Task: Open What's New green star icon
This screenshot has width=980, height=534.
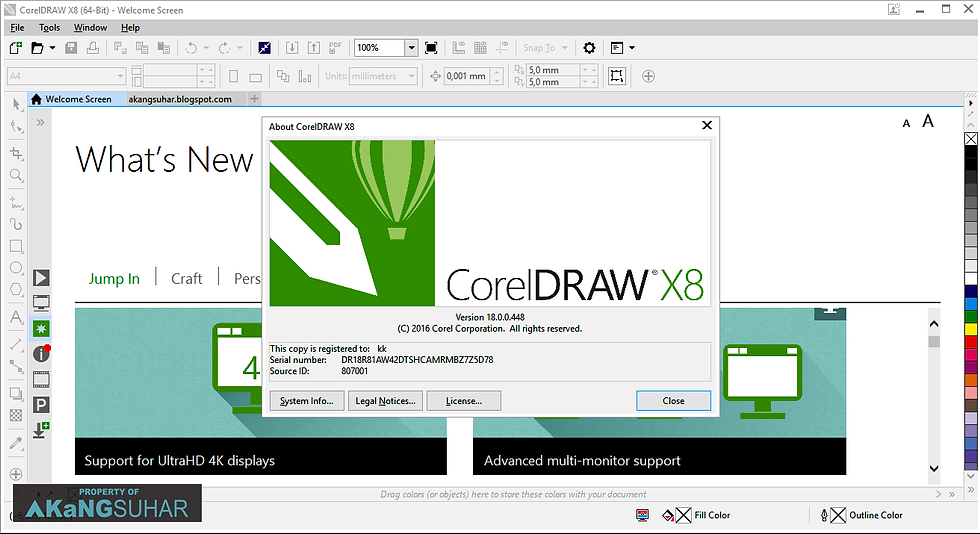Action: 41,329
